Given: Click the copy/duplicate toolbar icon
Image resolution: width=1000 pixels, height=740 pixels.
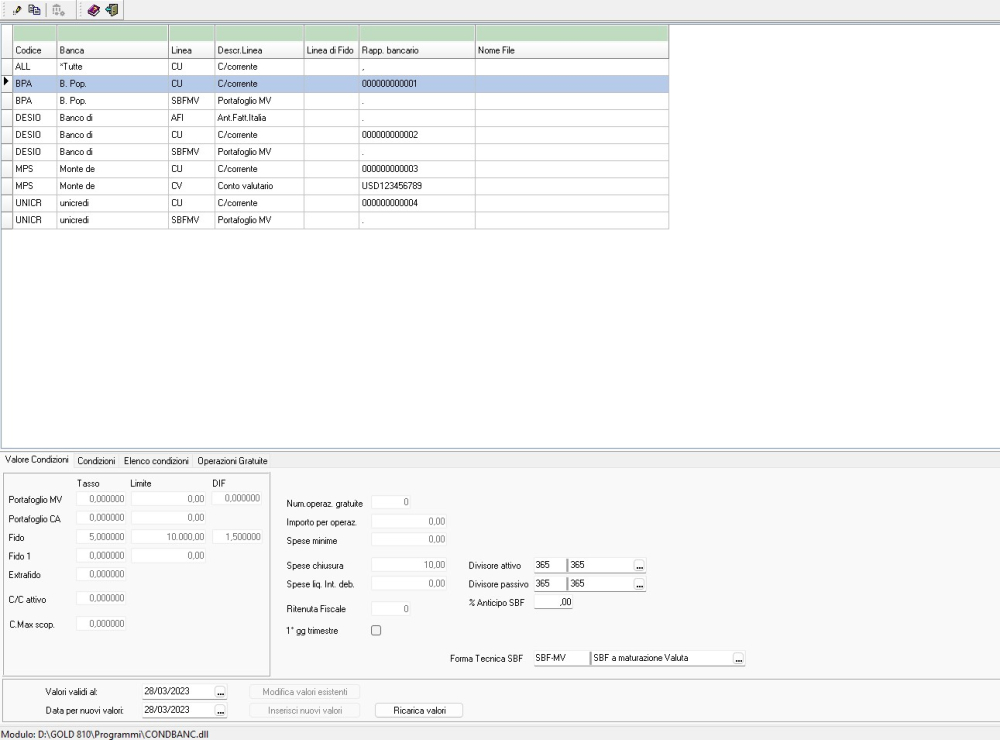Looking at the screenshot, I should click(35, 10).
